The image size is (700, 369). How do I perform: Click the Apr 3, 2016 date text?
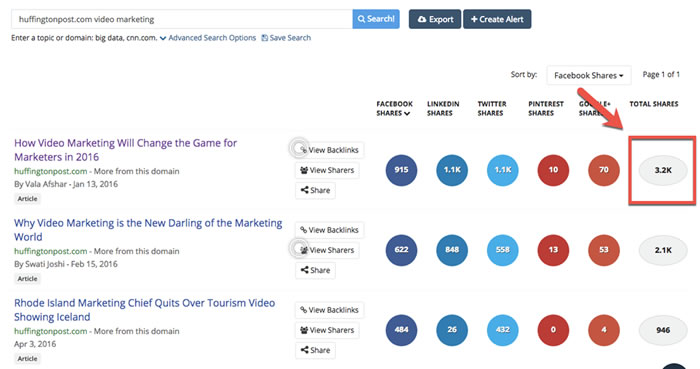coord(35,344)
